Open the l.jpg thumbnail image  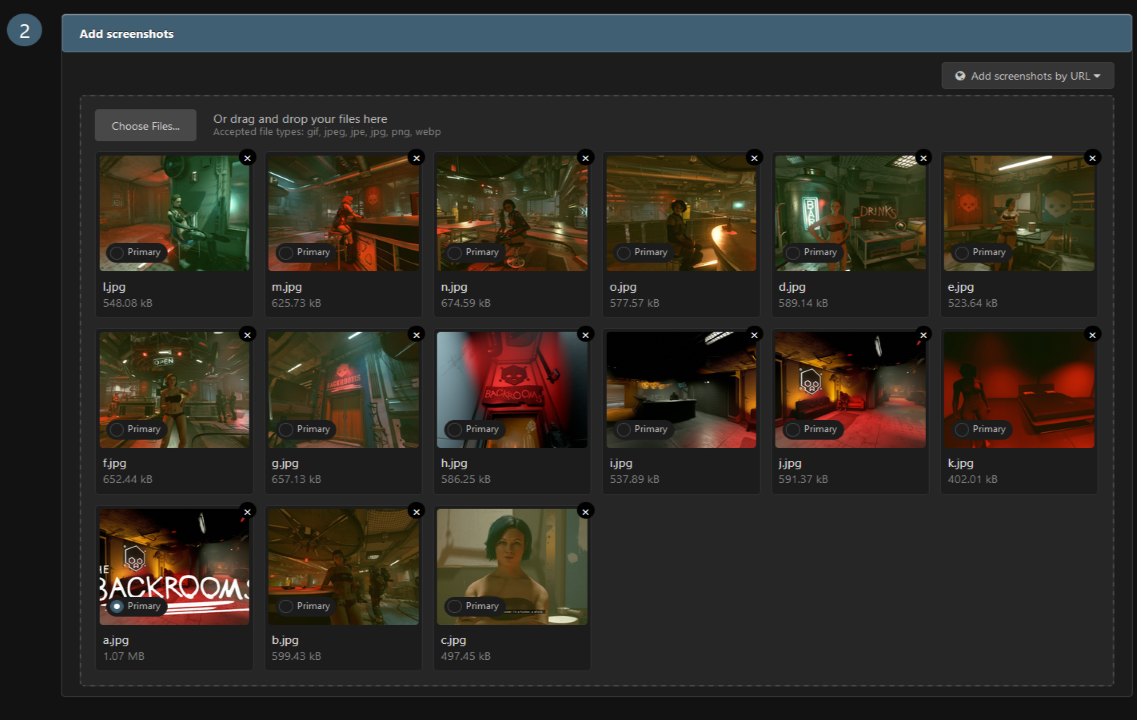(x=174, y=213)
